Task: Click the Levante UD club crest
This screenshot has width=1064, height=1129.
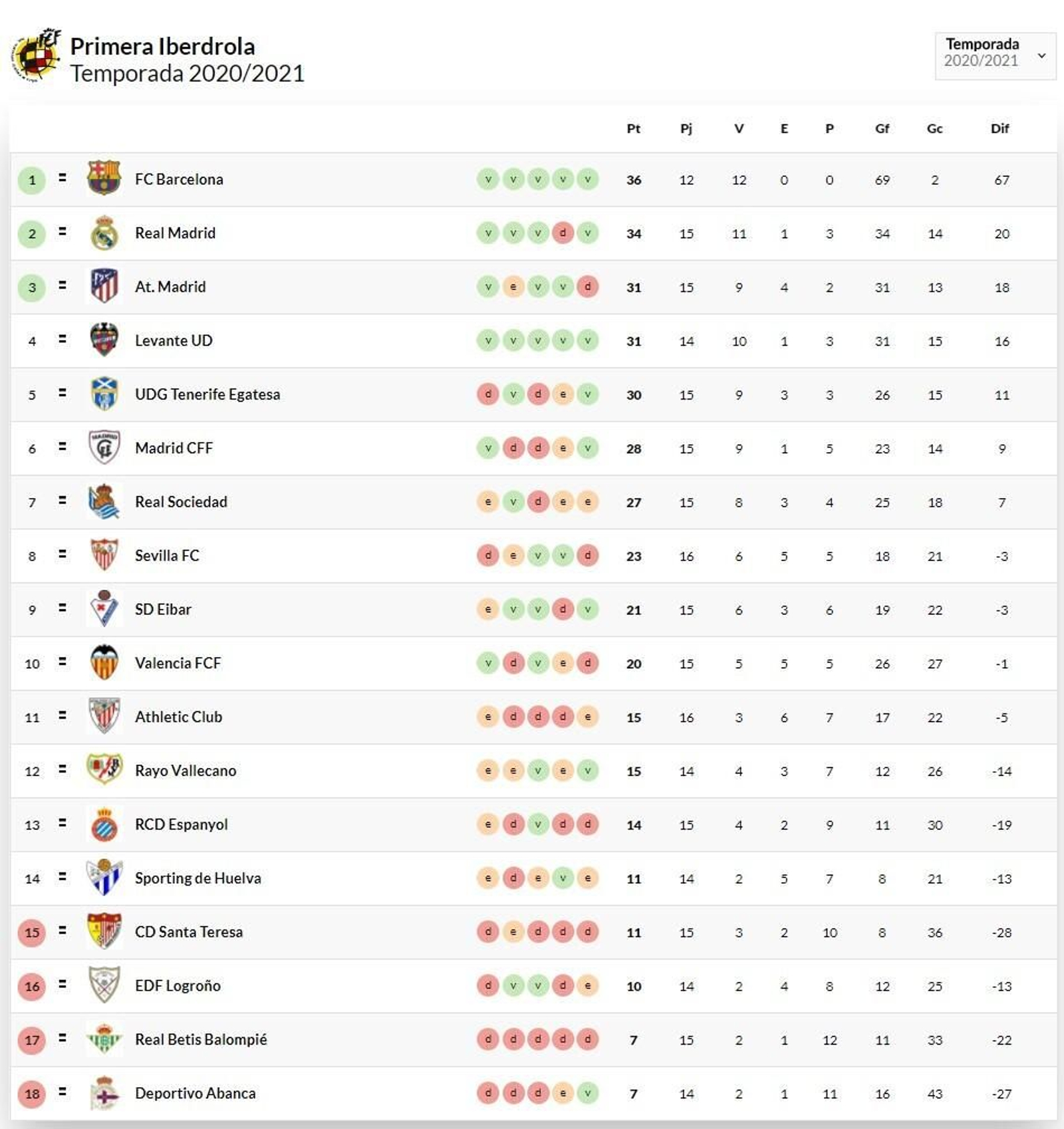Action: click(104, 340)
